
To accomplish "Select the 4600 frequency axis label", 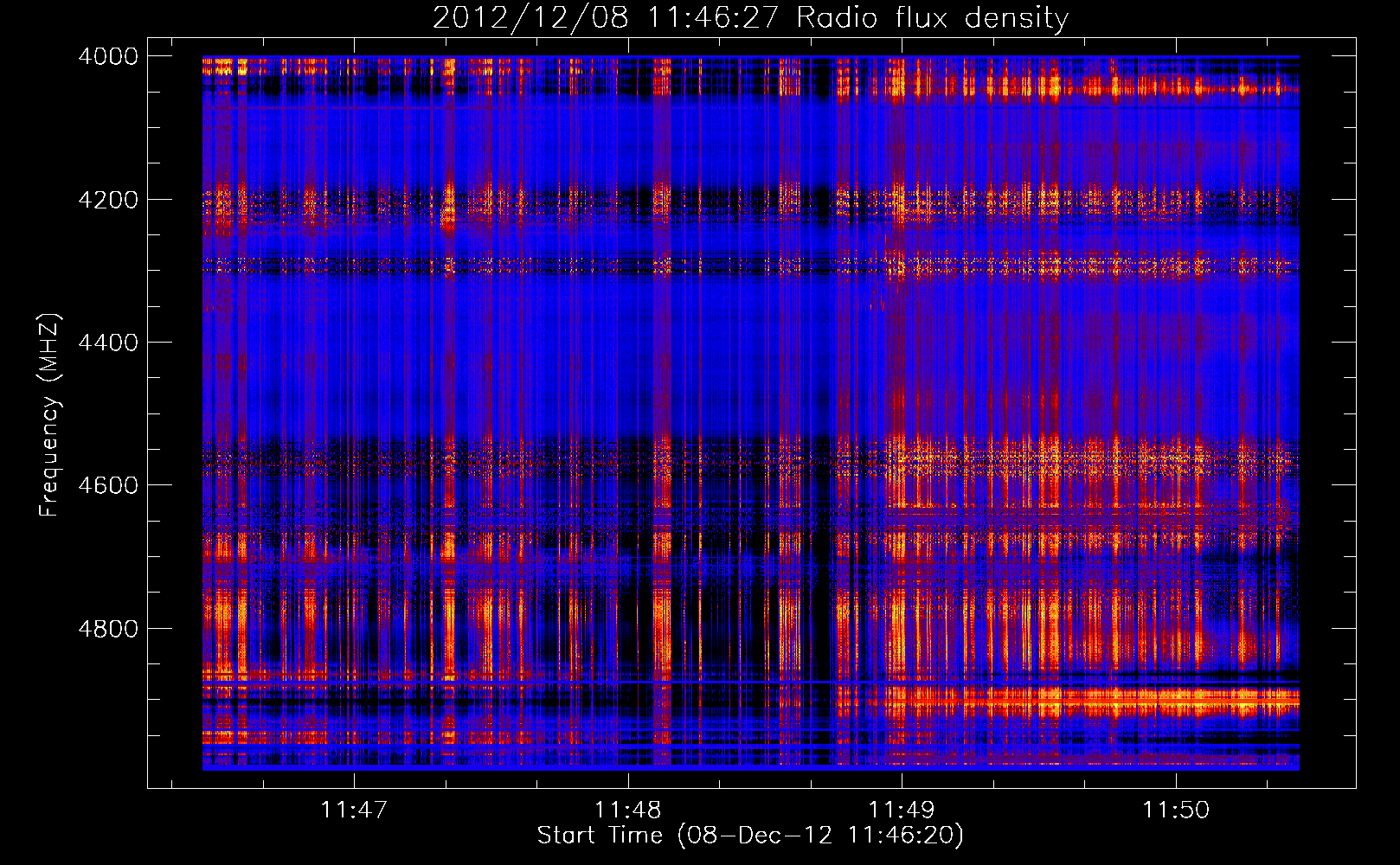I will pos(108,485).
